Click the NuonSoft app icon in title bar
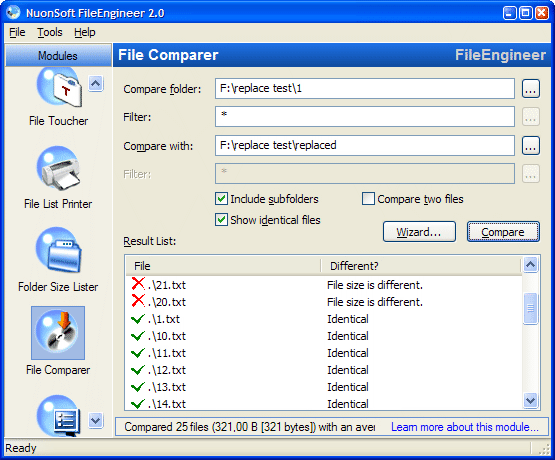 coord(14,13)
